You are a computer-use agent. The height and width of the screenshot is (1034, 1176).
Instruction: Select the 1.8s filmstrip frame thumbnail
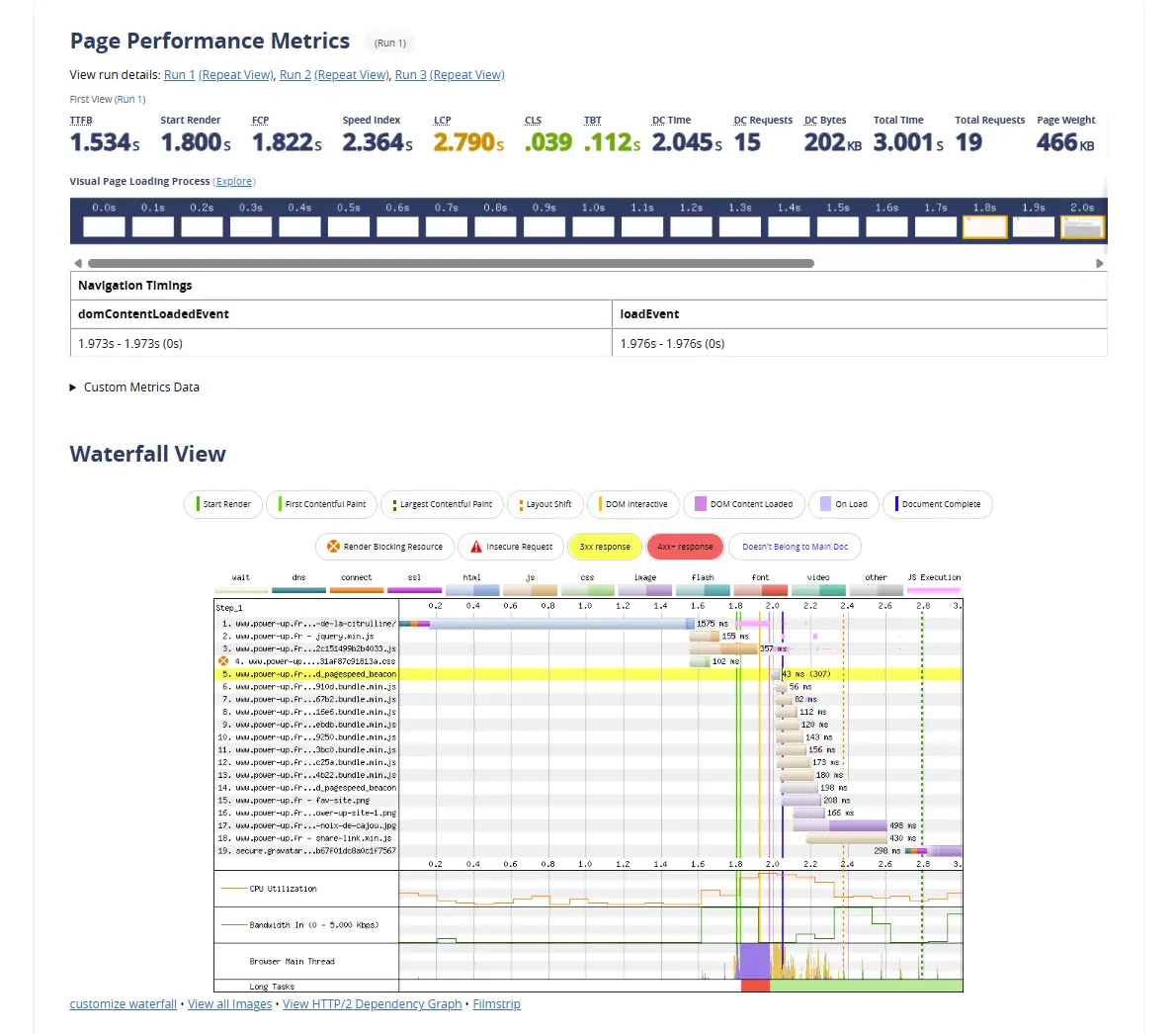point(984,227)
